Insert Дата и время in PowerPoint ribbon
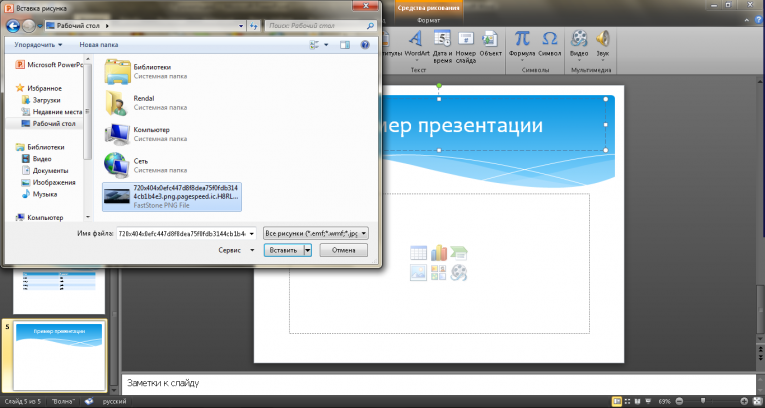This screenshot has width=765, height=408. click(443, 46)
